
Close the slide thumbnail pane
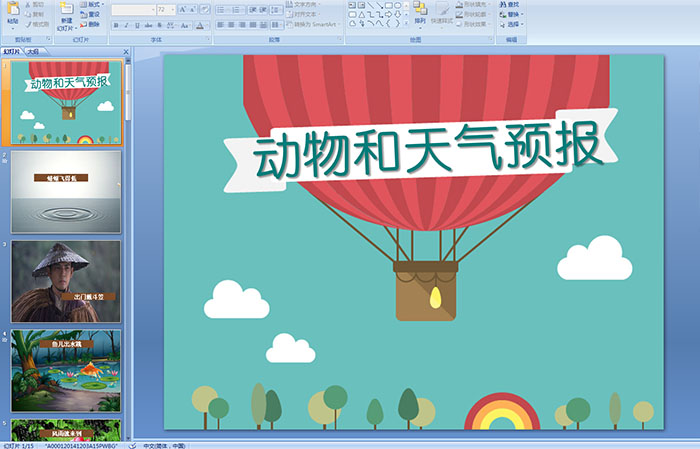coord(126,52)
